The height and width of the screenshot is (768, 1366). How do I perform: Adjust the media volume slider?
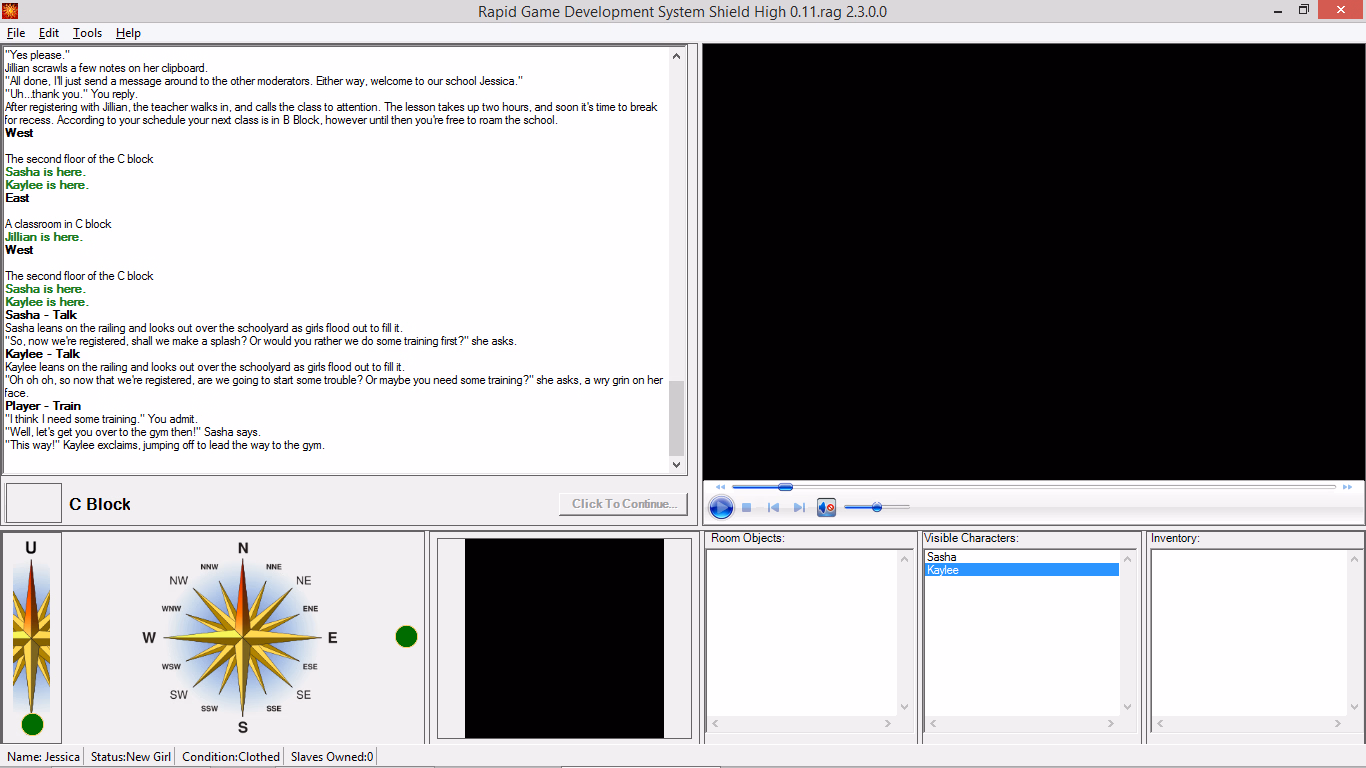tap(877, 507)
